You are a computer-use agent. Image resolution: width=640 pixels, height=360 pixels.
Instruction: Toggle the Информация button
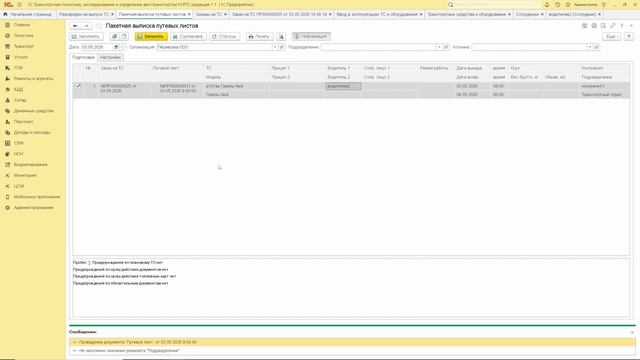pos(311,36)
